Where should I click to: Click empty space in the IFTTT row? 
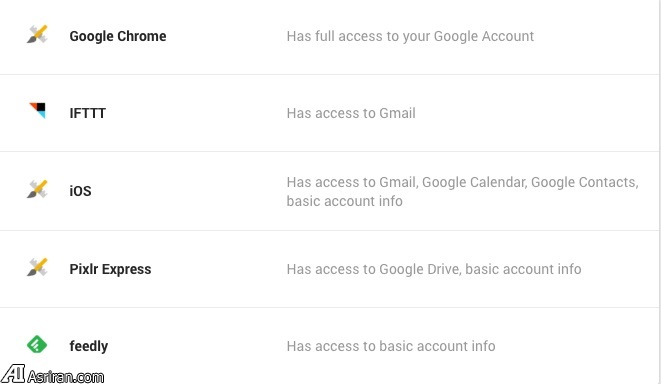point(535,113)
